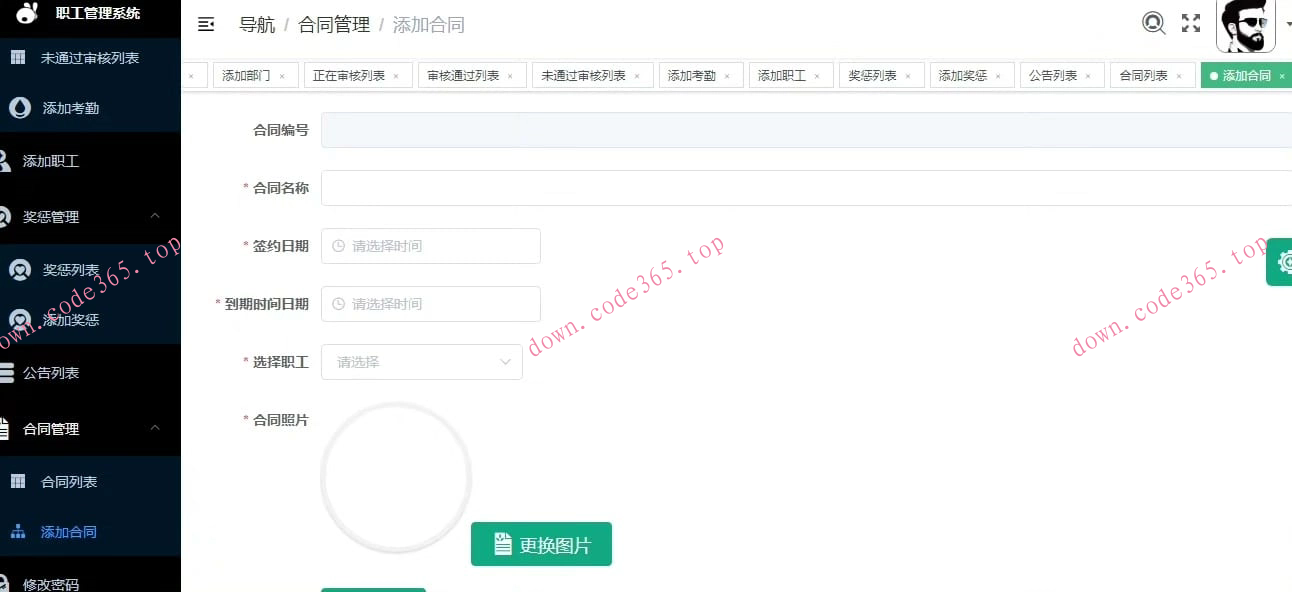Switch to the 合同列表 tab
1292x592 pixels.
(1144, 74)
